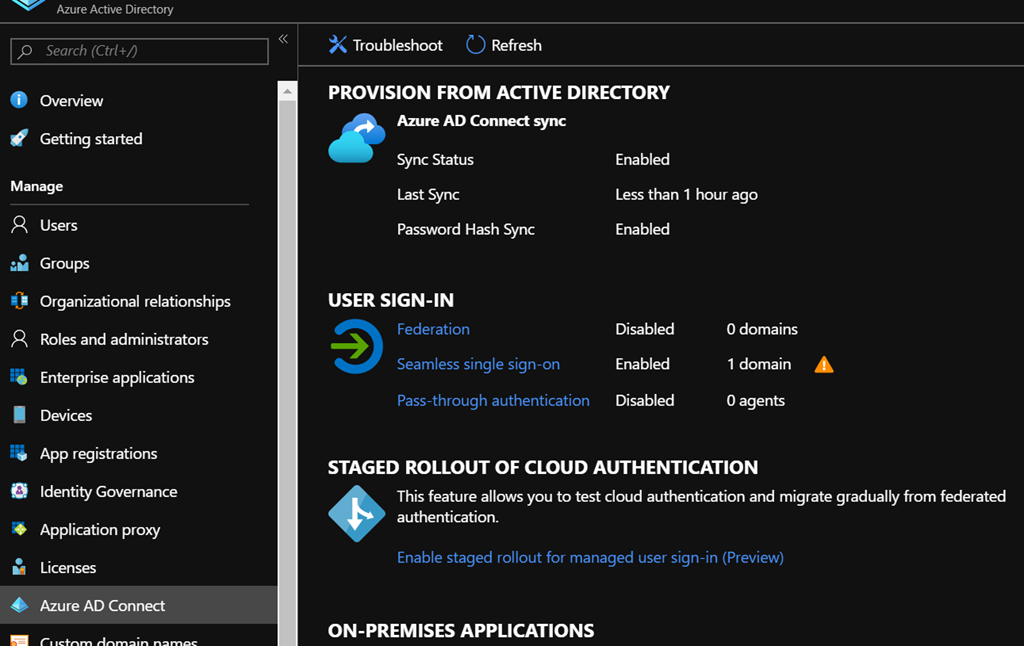
Task: Click the Identity Governance icon
Action: tap(19, 491)
